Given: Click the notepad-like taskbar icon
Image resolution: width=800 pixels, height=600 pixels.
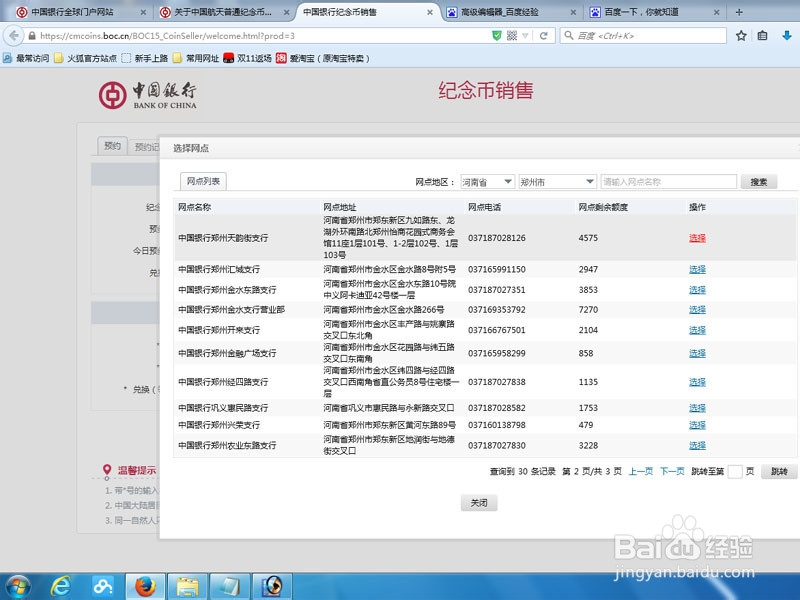Looking at the screenshot, I should click(230, 587).
